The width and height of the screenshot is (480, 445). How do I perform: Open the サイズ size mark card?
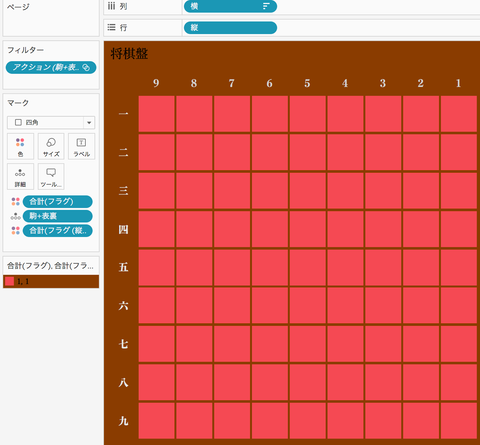[51, 146]
